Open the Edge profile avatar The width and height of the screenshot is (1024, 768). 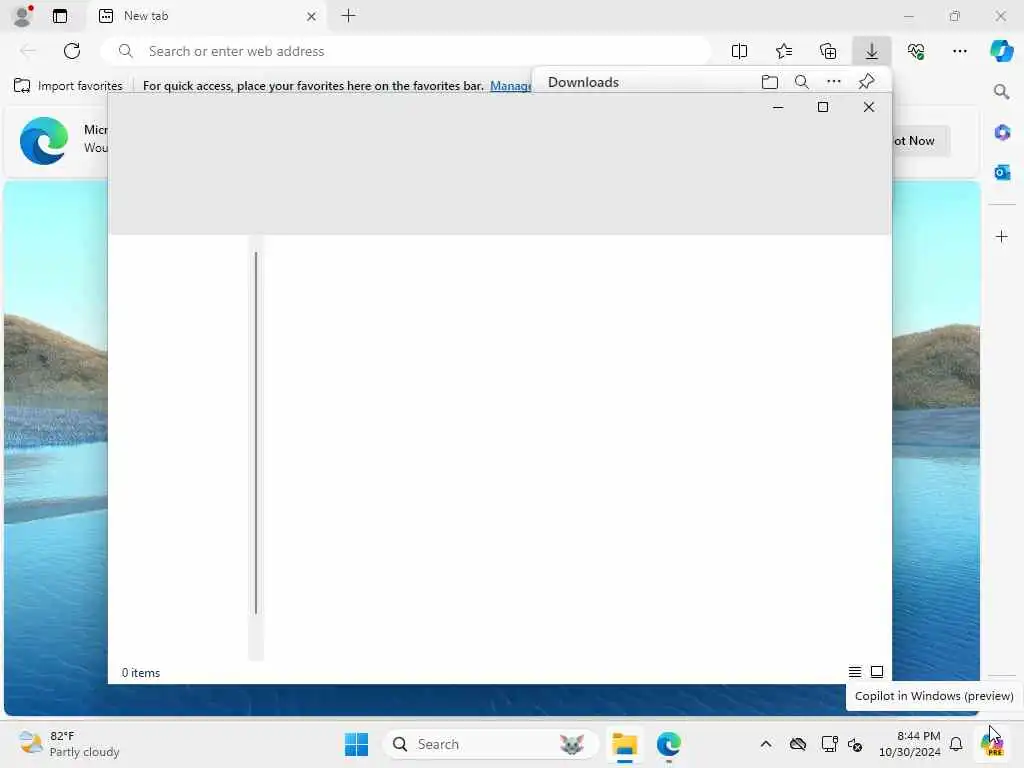[22, 16]
